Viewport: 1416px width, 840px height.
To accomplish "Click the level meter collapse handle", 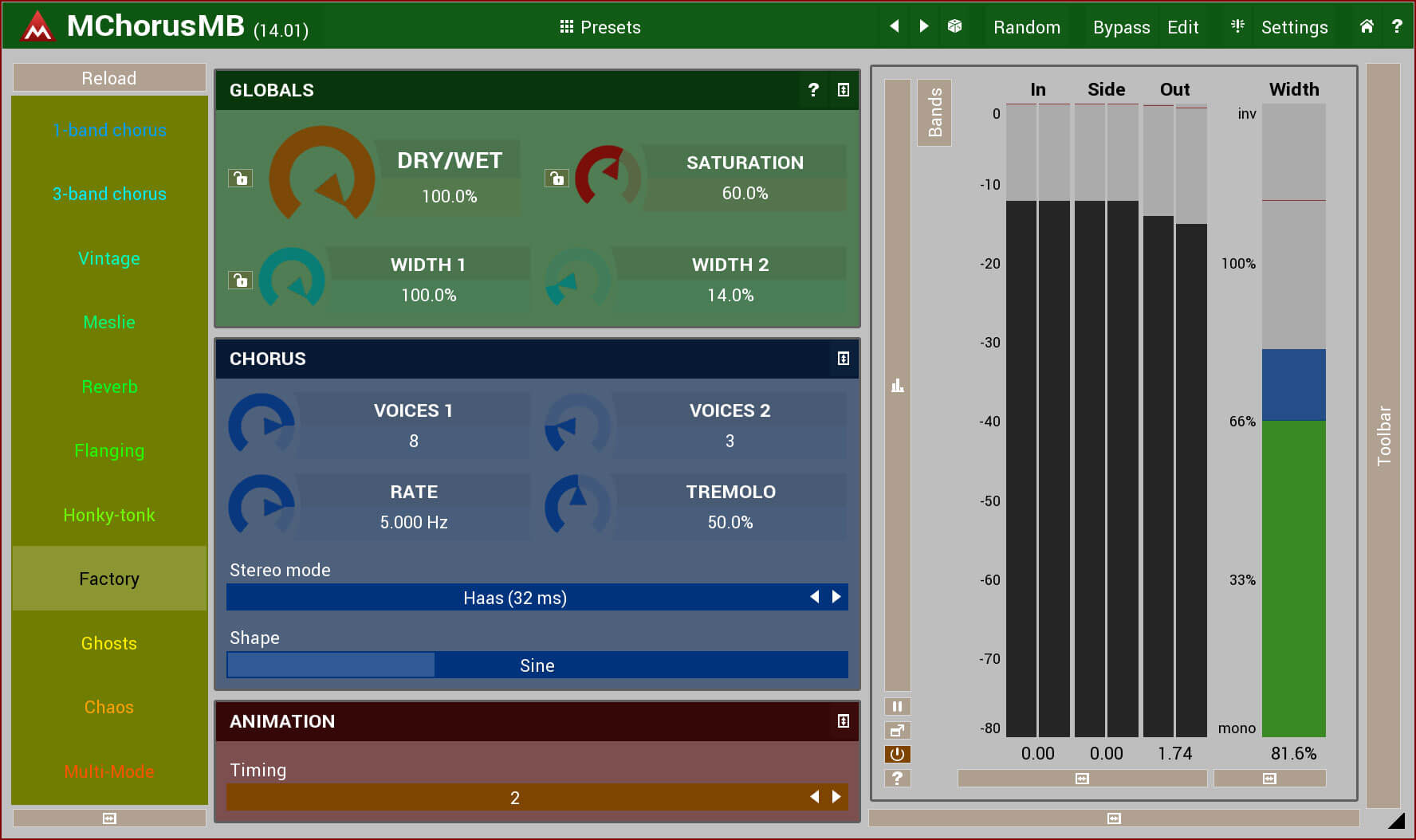I will [1082, 779].
